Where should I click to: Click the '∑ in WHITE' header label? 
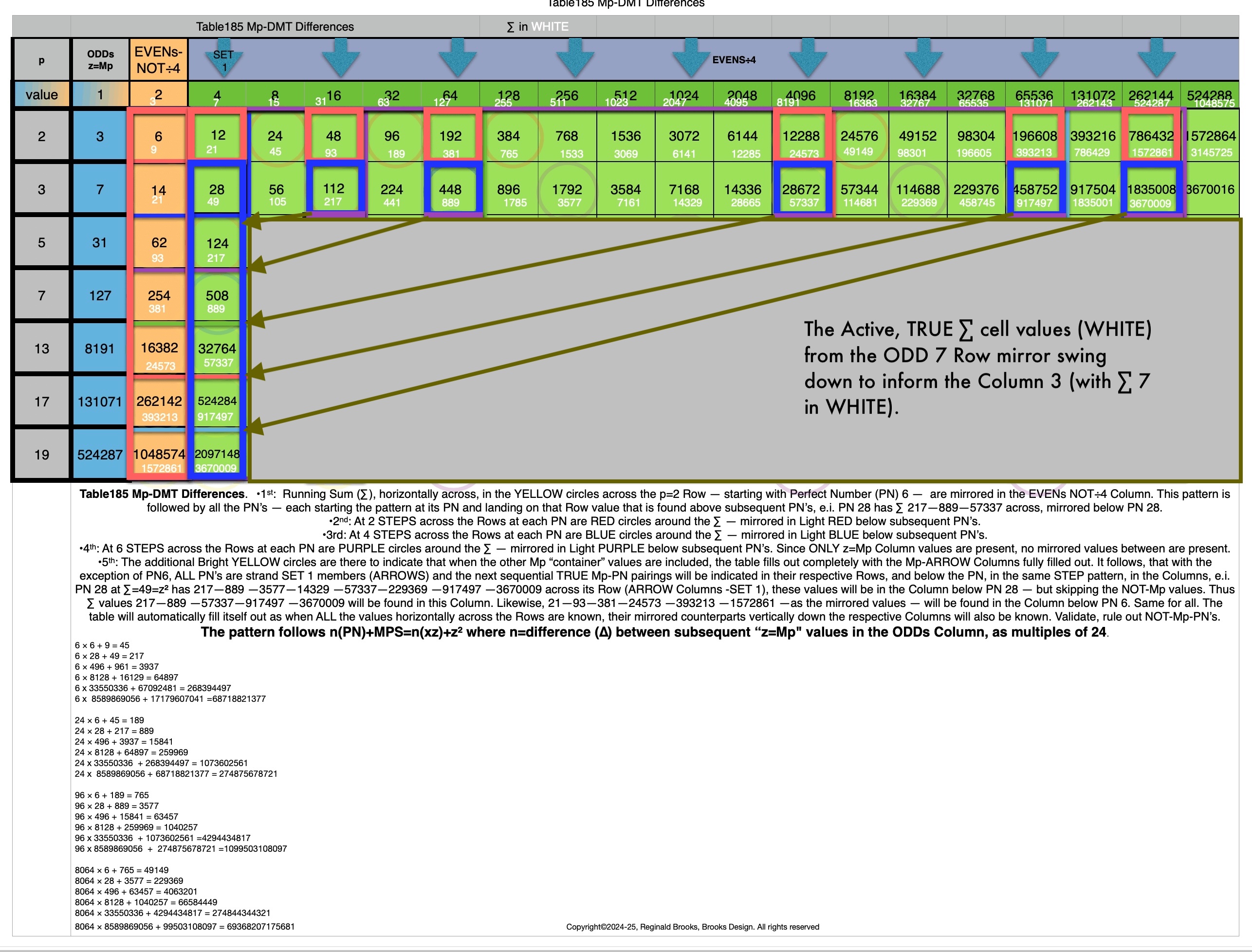click(x=537, y=27)
